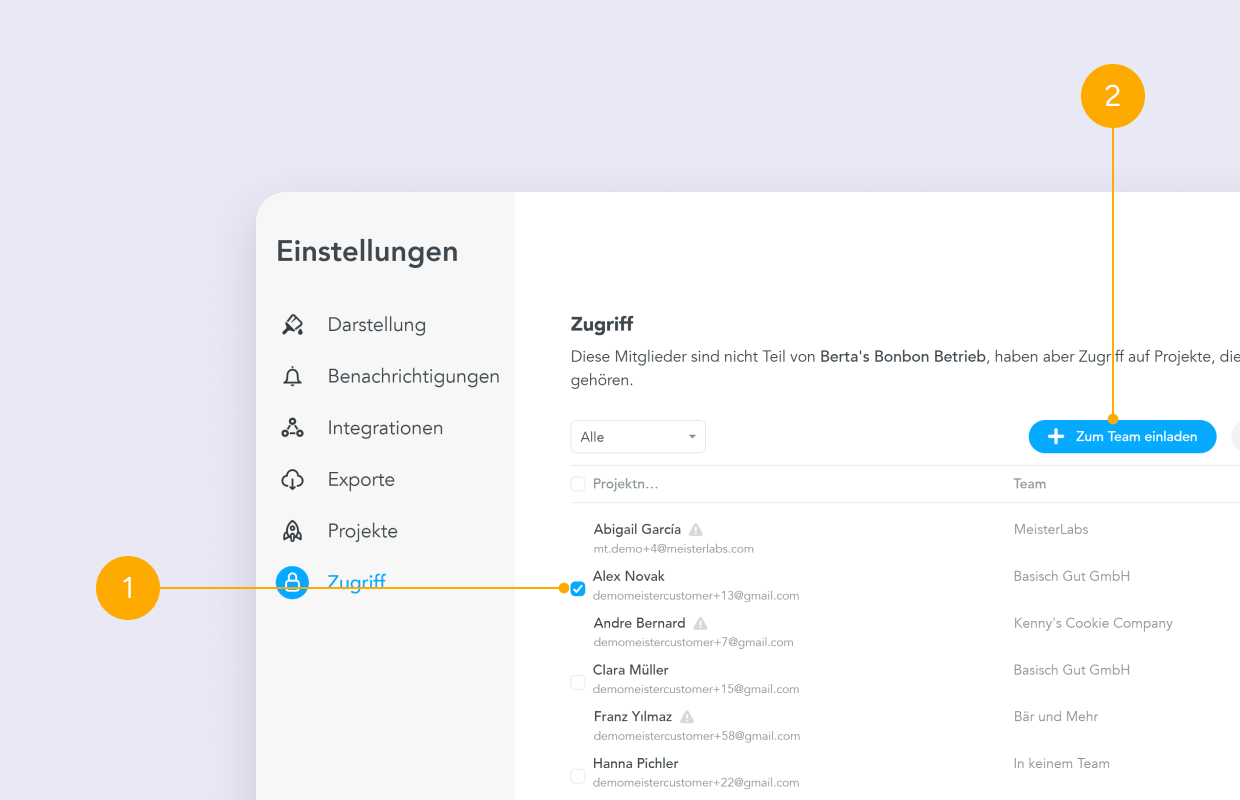
Task: Select the name Hanna Pichler
Action: coord(636,764)
